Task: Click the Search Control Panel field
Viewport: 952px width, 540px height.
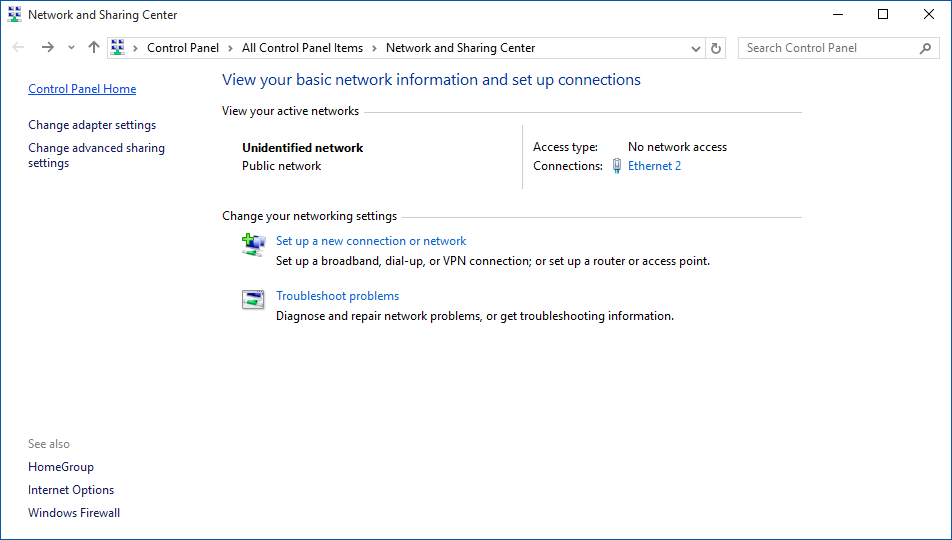Action: (826, 48)
